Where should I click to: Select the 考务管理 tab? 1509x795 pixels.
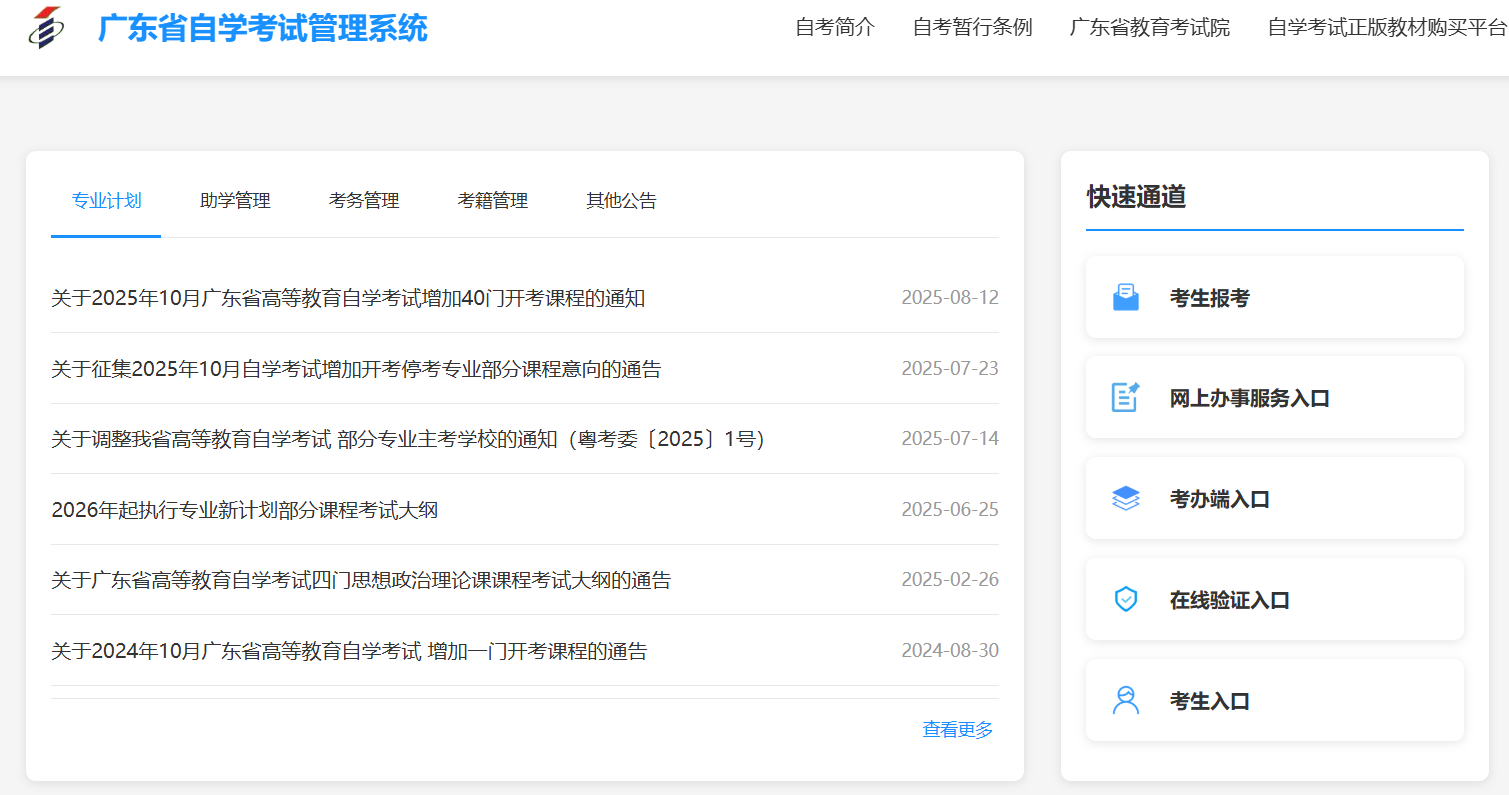click(x=363, y=200)
